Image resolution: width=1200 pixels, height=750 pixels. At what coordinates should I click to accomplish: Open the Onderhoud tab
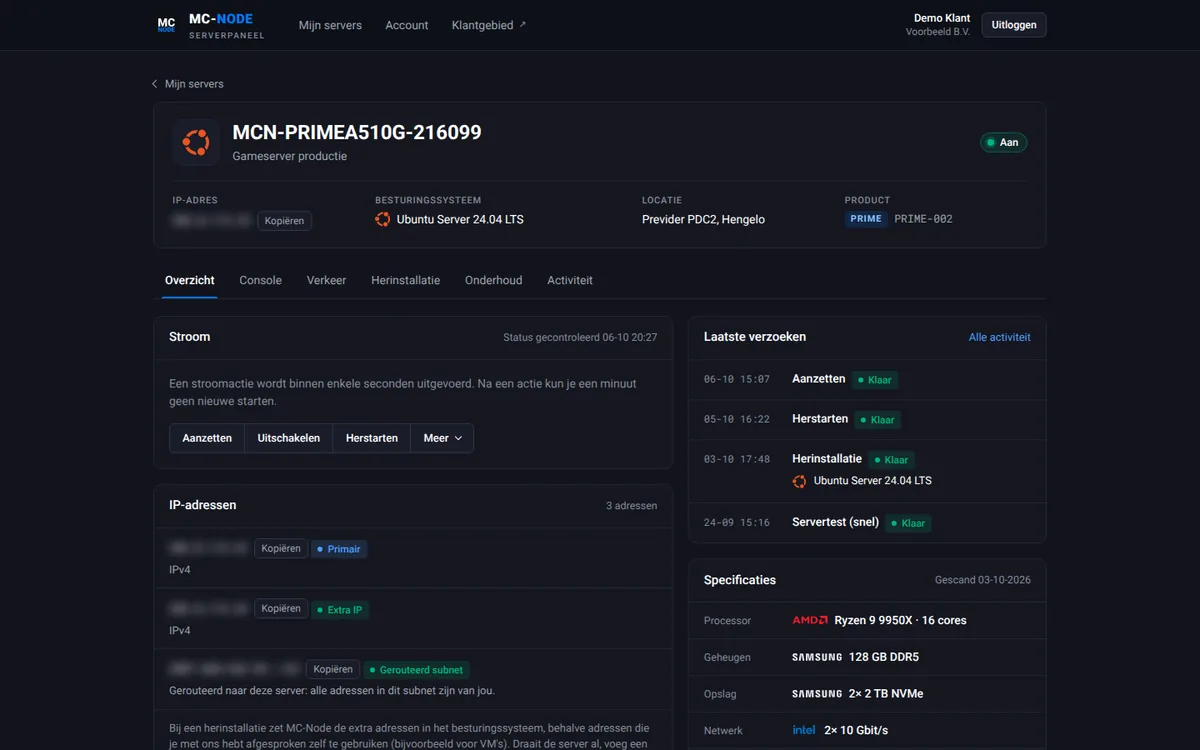[x=493, y=280]
